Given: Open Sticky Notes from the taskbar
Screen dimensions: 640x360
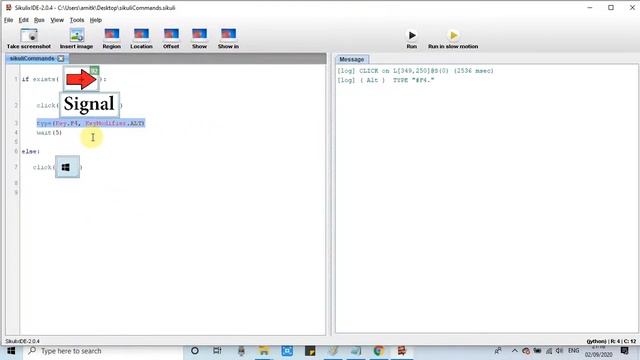Looking at the screenshot, I should click(x=310, y=351).
